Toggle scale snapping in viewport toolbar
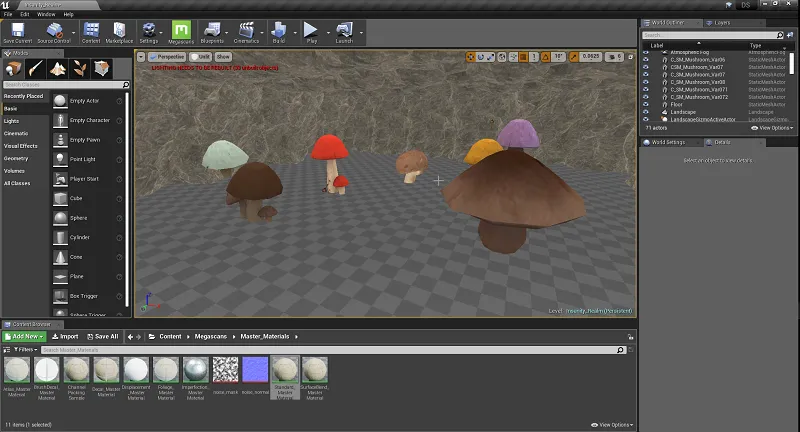 coord(574,57)
